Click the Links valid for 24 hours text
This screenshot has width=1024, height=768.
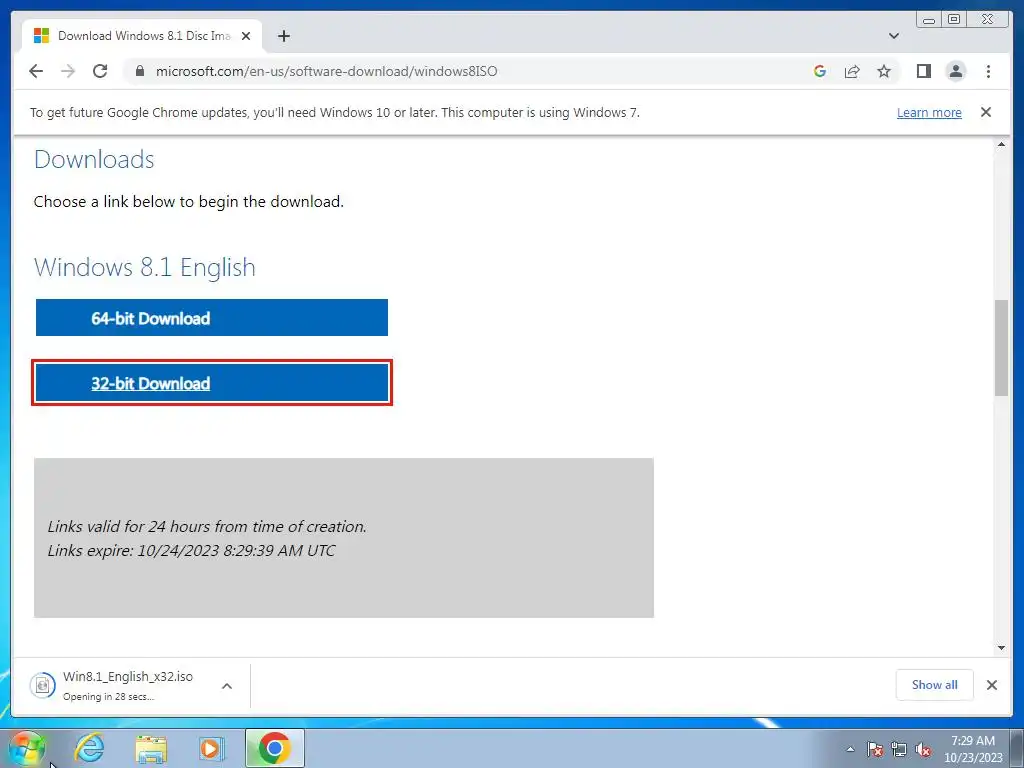(x=207, y=526)
